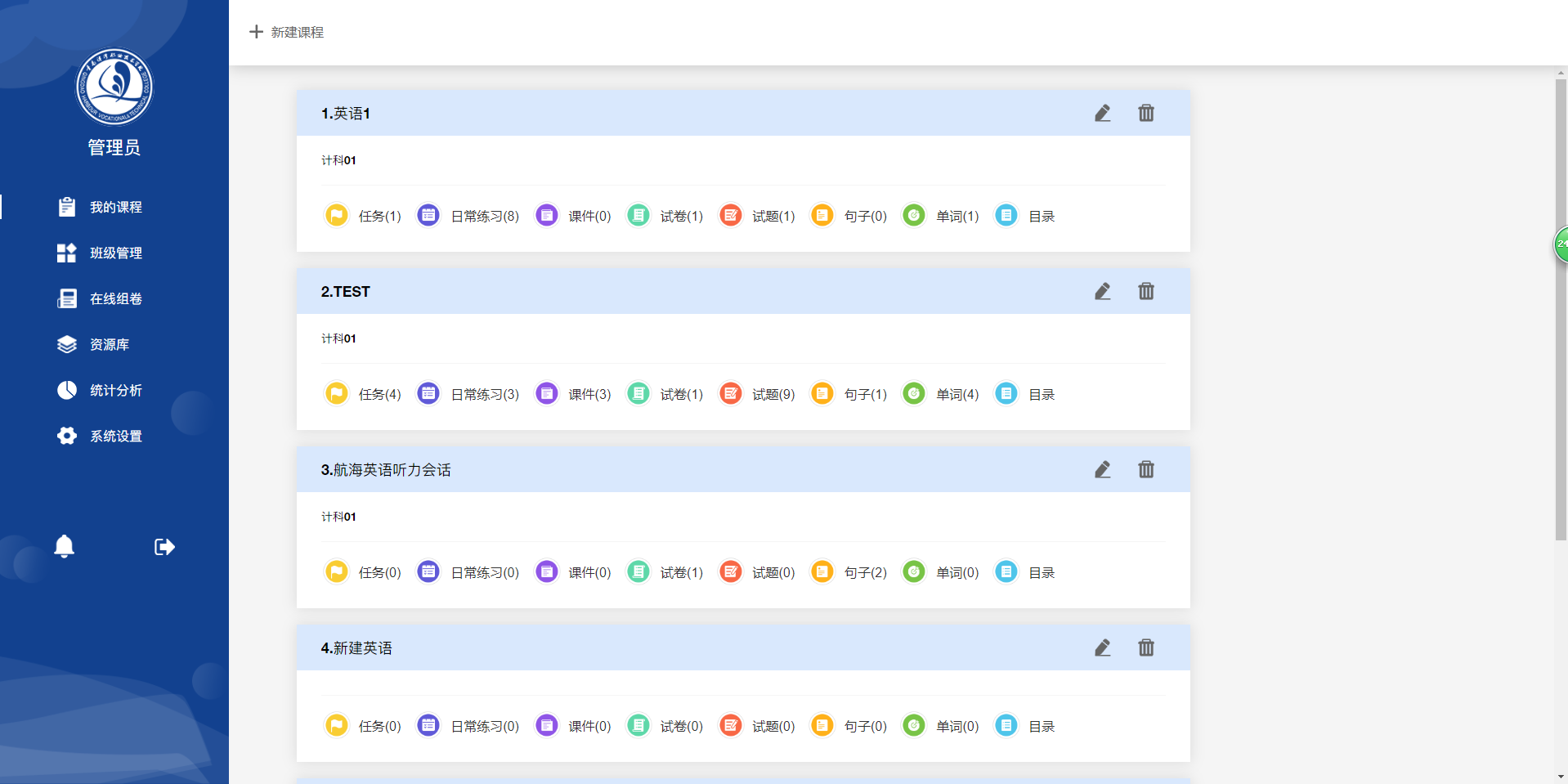1568x784 pixels.
Task: Select 统计分析 from sidebar
Action: (115, 390)
